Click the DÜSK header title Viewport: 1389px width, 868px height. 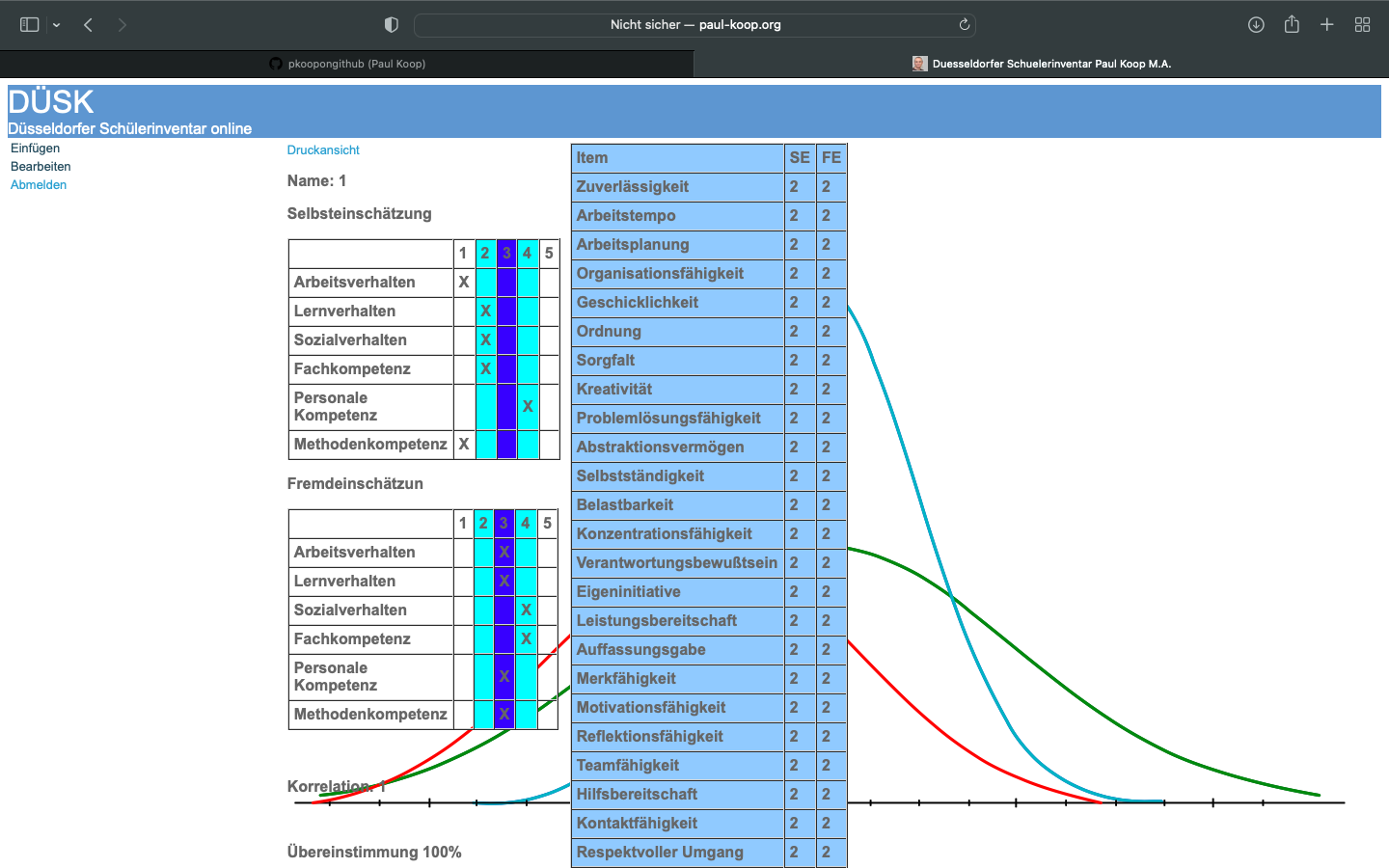pos(51,102)
